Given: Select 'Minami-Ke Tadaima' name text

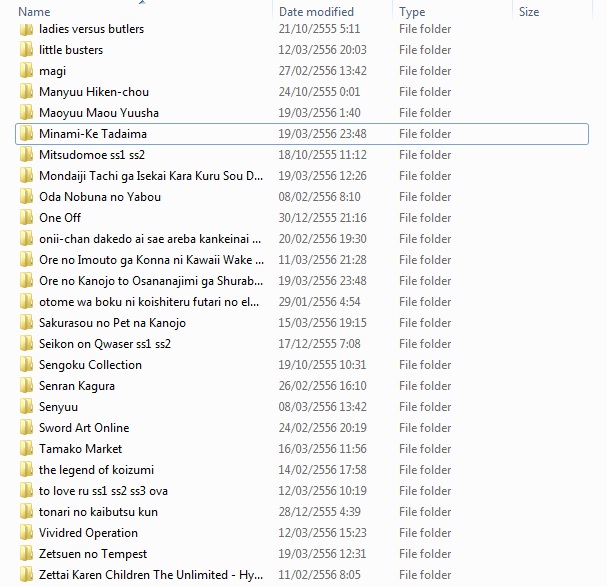Looking at the screenshot, I should (x=93, y=134).
